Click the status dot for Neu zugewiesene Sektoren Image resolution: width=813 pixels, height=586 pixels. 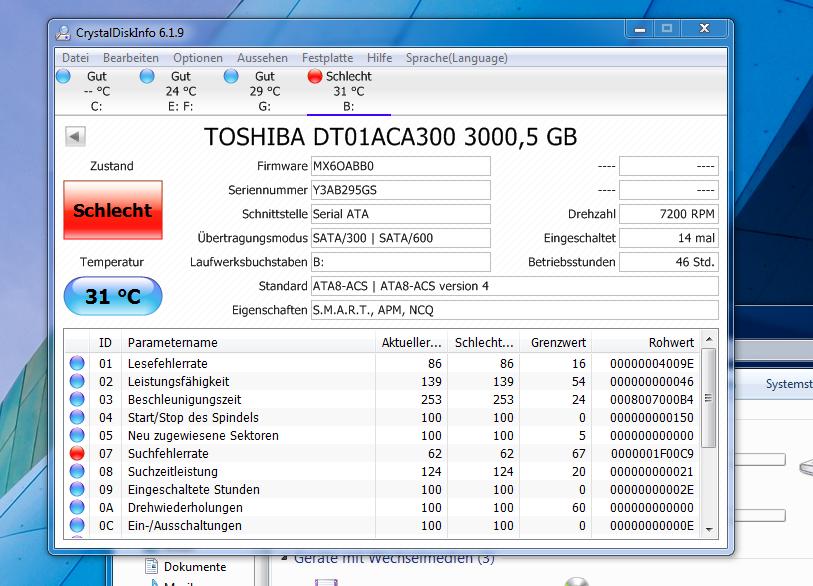pos(77,435)
